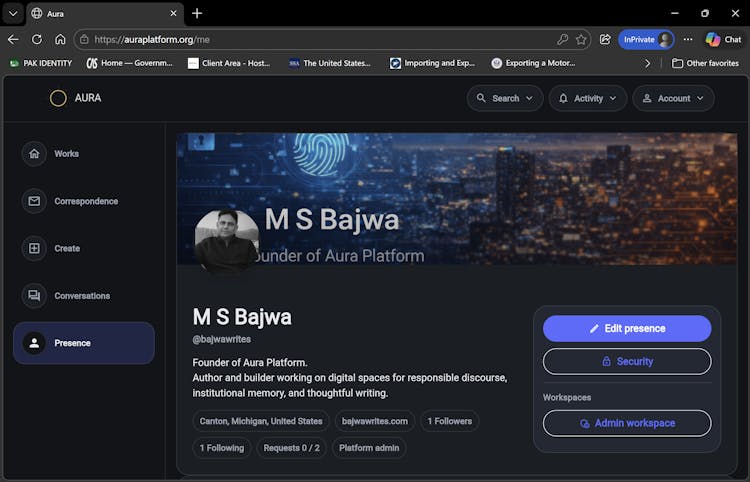Viewport: 750px width, 482px height.
Task: Open the bajwawrites.com link chip
Action: [374, 421]
